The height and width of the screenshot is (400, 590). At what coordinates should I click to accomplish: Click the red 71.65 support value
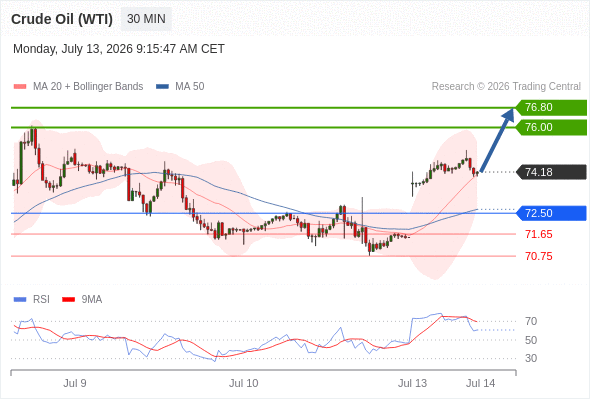coord(538,234)
